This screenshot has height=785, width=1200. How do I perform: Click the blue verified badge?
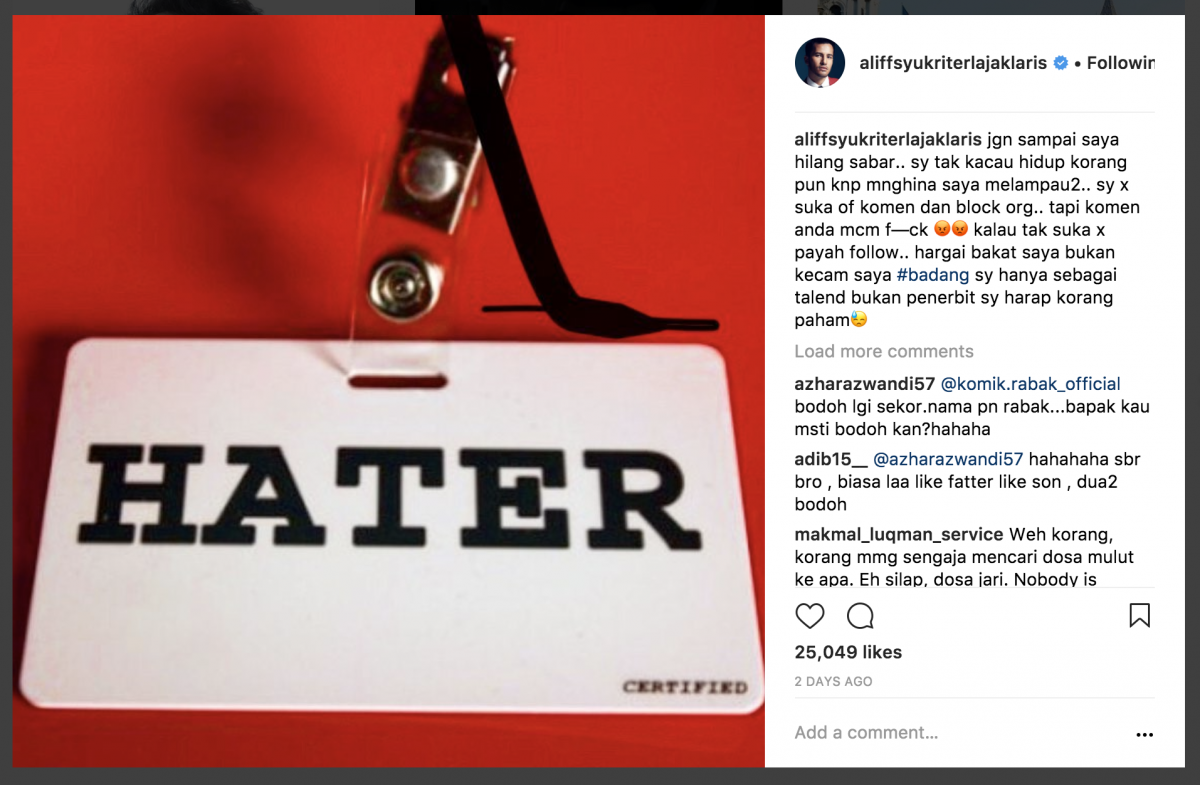point(1061,63)
